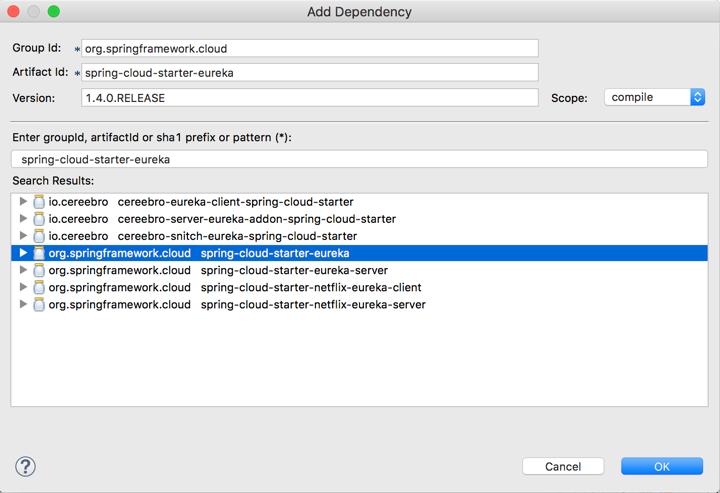Focus the search pattern input box

[360, 159]
